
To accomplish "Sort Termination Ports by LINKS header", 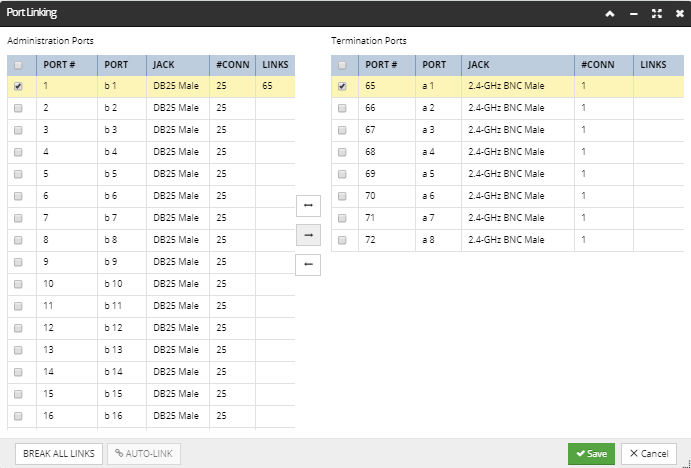I will click(x=658, y=65).
